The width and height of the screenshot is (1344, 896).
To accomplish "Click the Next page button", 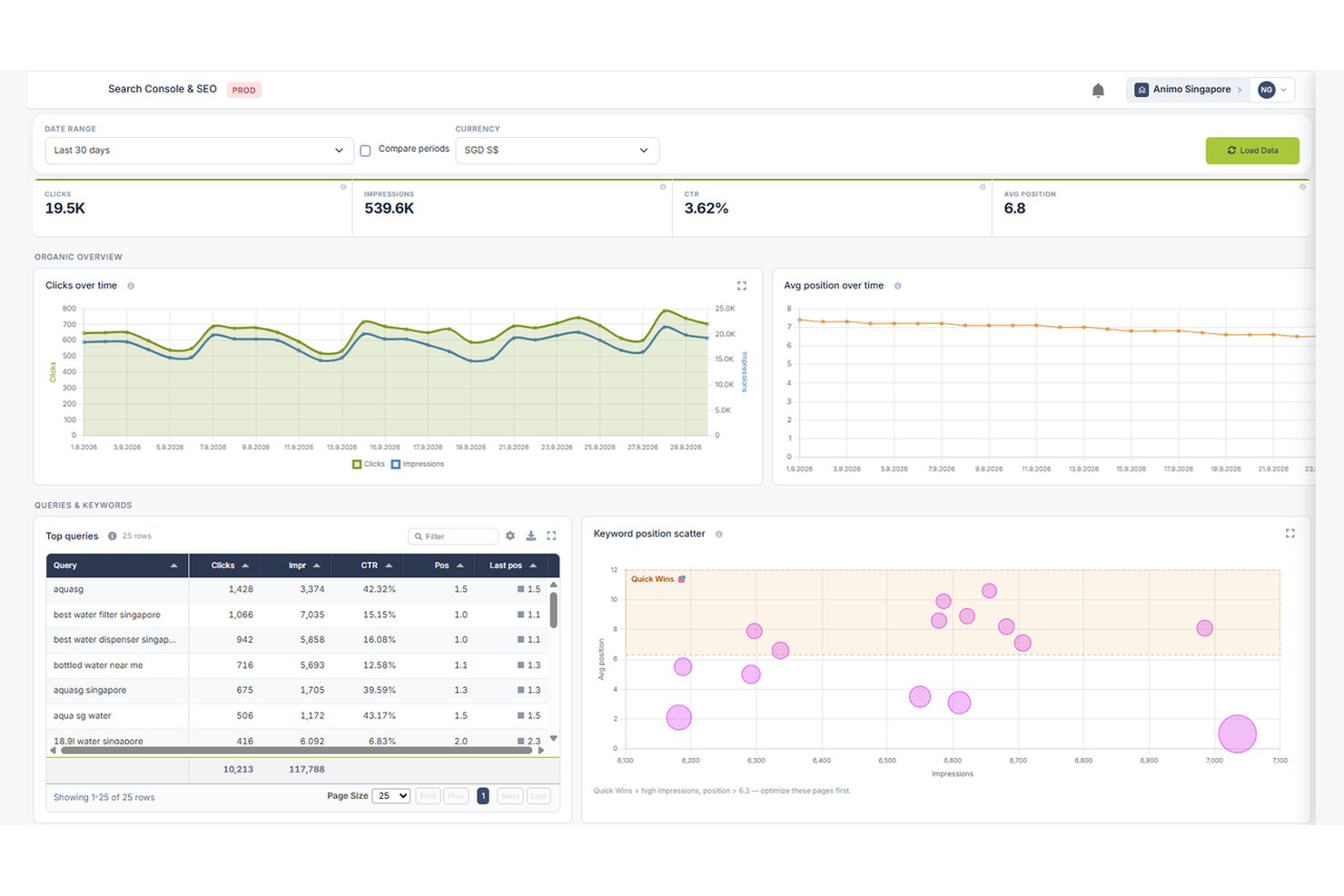I will point(510,796).
